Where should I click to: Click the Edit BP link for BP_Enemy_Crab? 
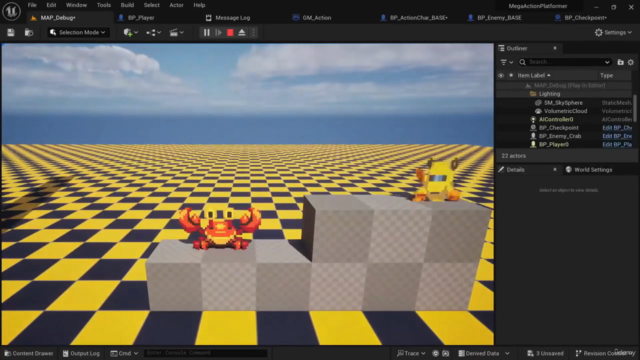(x=617, y=136)
